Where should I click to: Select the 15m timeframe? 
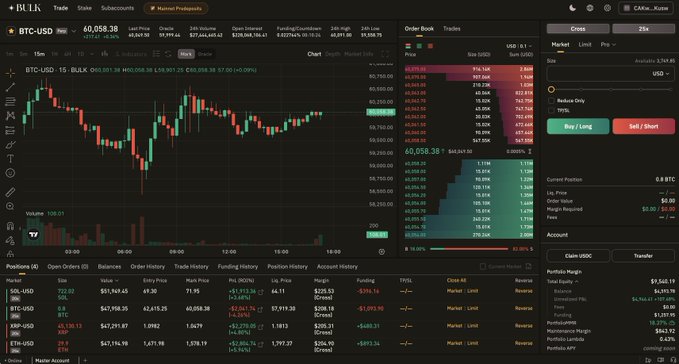point(39,54)
